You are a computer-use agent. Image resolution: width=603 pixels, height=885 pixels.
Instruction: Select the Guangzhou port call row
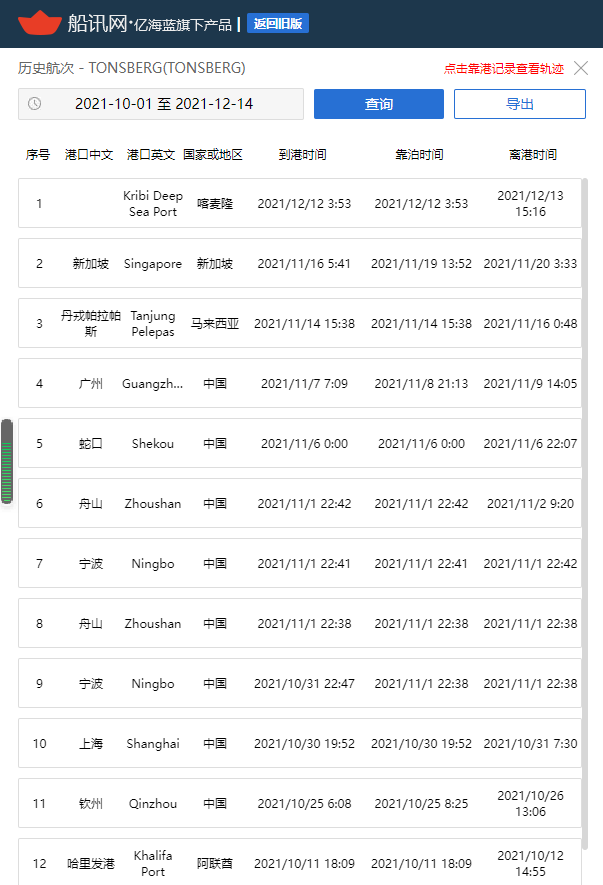pyautogui.click(x=300, y=383)
